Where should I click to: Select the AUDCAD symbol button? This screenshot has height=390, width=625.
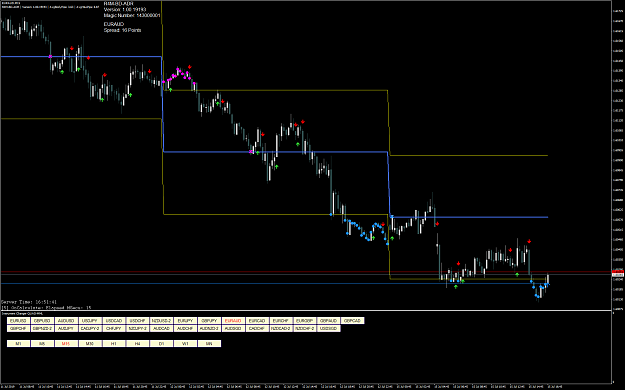point(162,329)
